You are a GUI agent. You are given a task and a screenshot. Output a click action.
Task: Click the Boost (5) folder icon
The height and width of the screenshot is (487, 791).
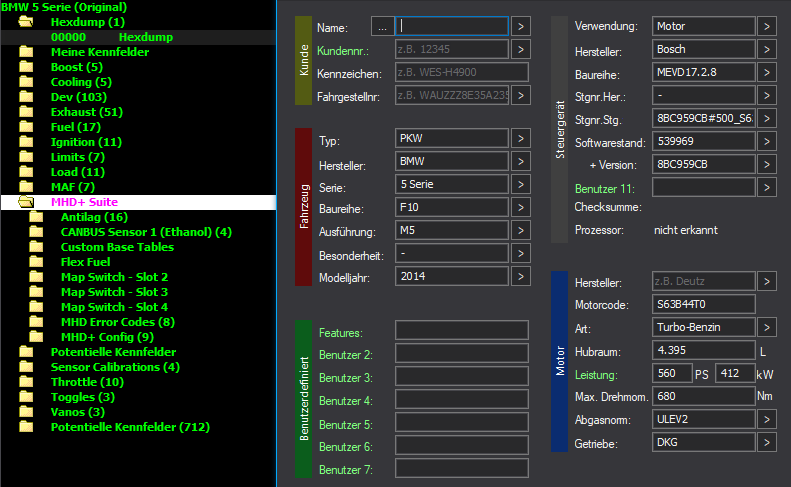pos(26,67)
